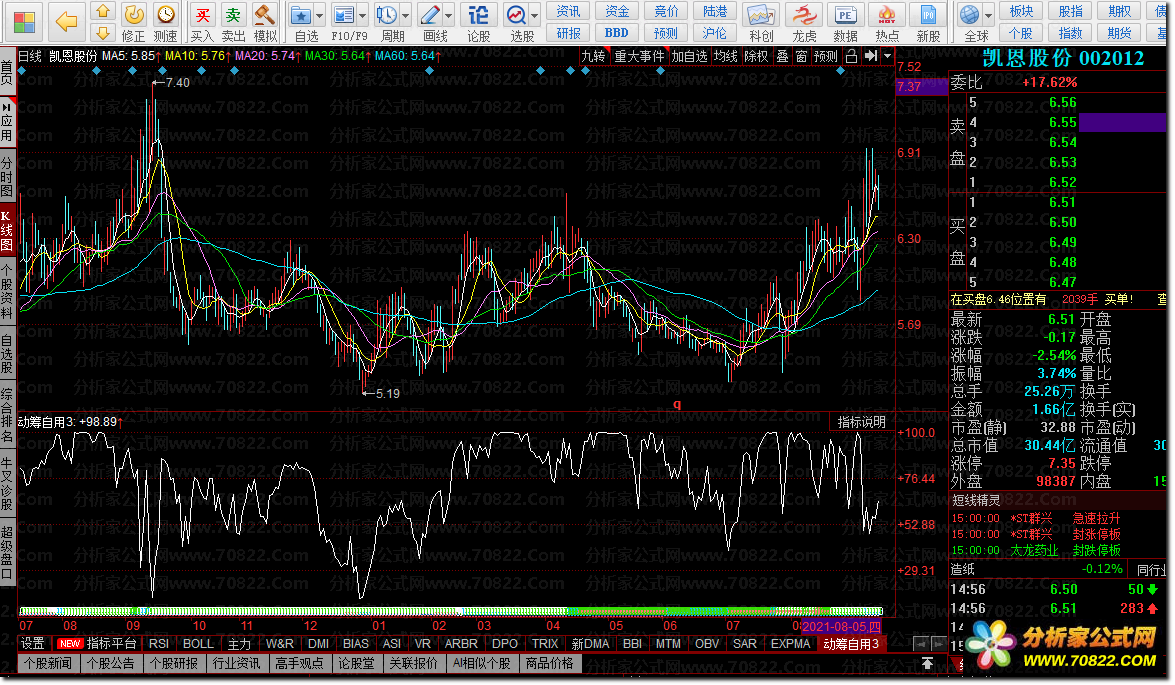
Task: Click the 修正 refresh icon
Action: [133, 14]
